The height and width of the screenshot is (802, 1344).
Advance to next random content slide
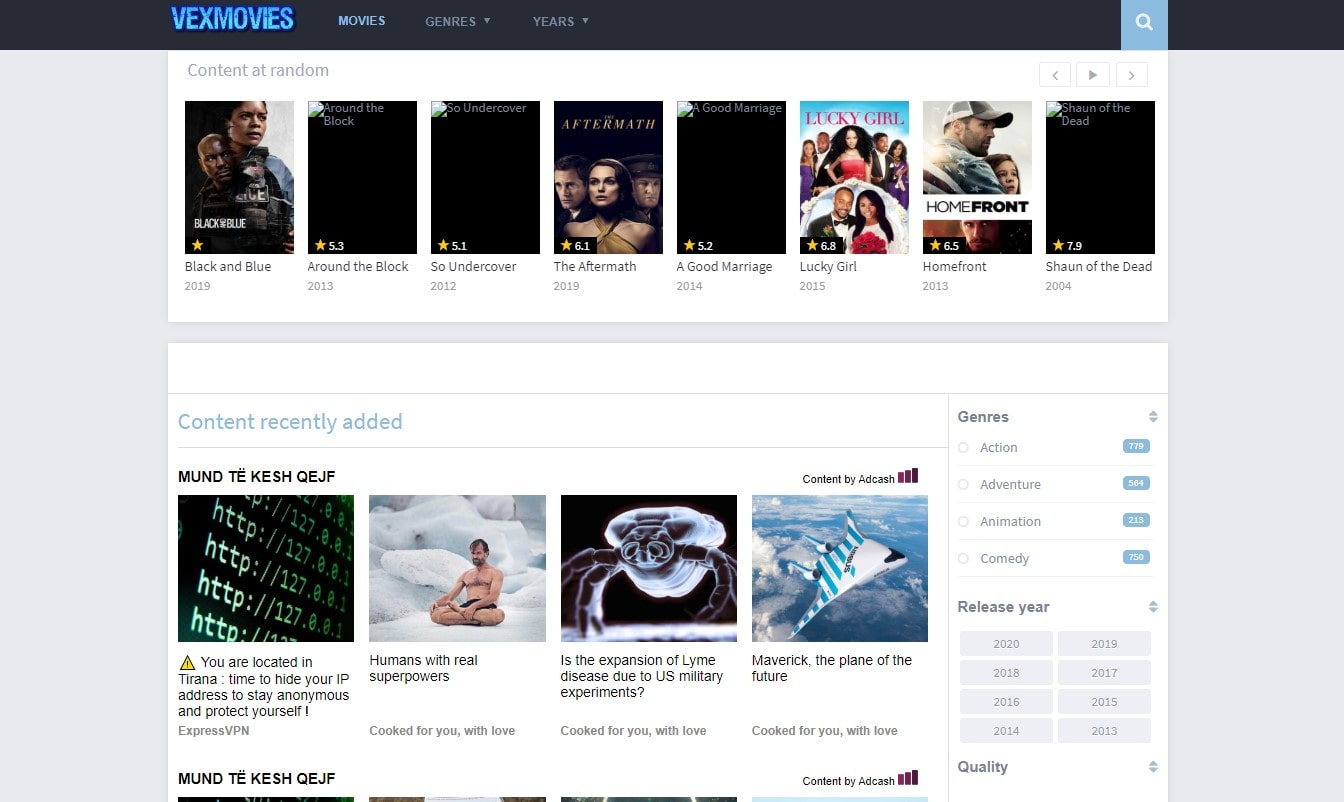click(1132, 75)
